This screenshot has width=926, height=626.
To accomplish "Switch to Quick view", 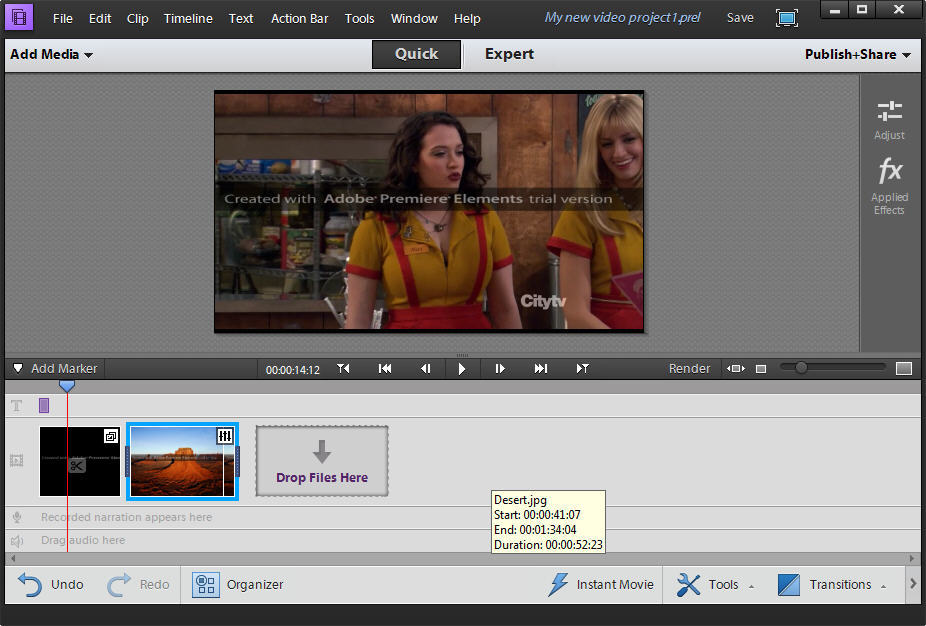I will (416, 54).
